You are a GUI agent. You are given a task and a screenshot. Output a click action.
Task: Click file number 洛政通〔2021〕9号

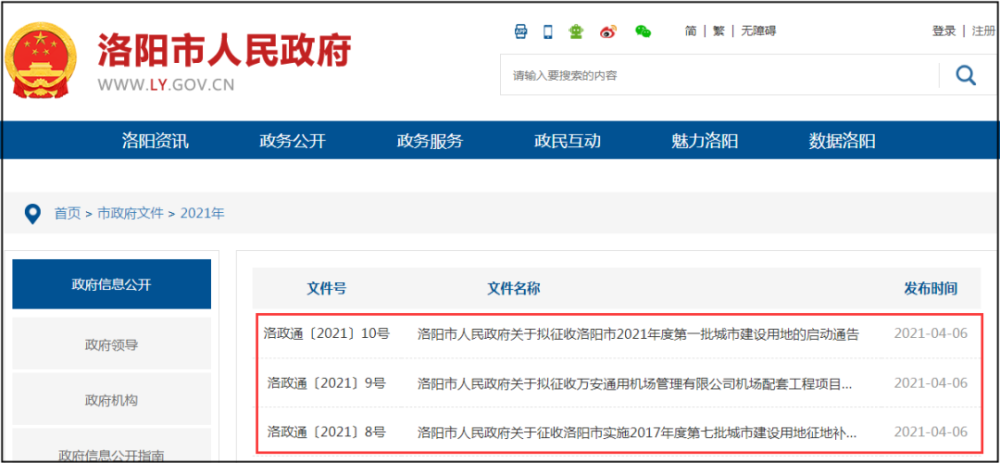(x=327, y=383)
